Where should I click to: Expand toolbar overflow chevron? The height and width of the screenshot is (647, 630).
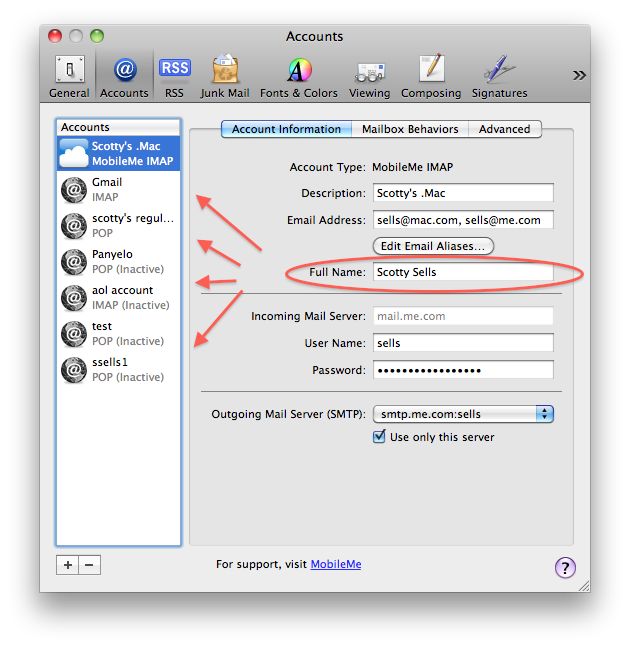click(x=578, y=75)
